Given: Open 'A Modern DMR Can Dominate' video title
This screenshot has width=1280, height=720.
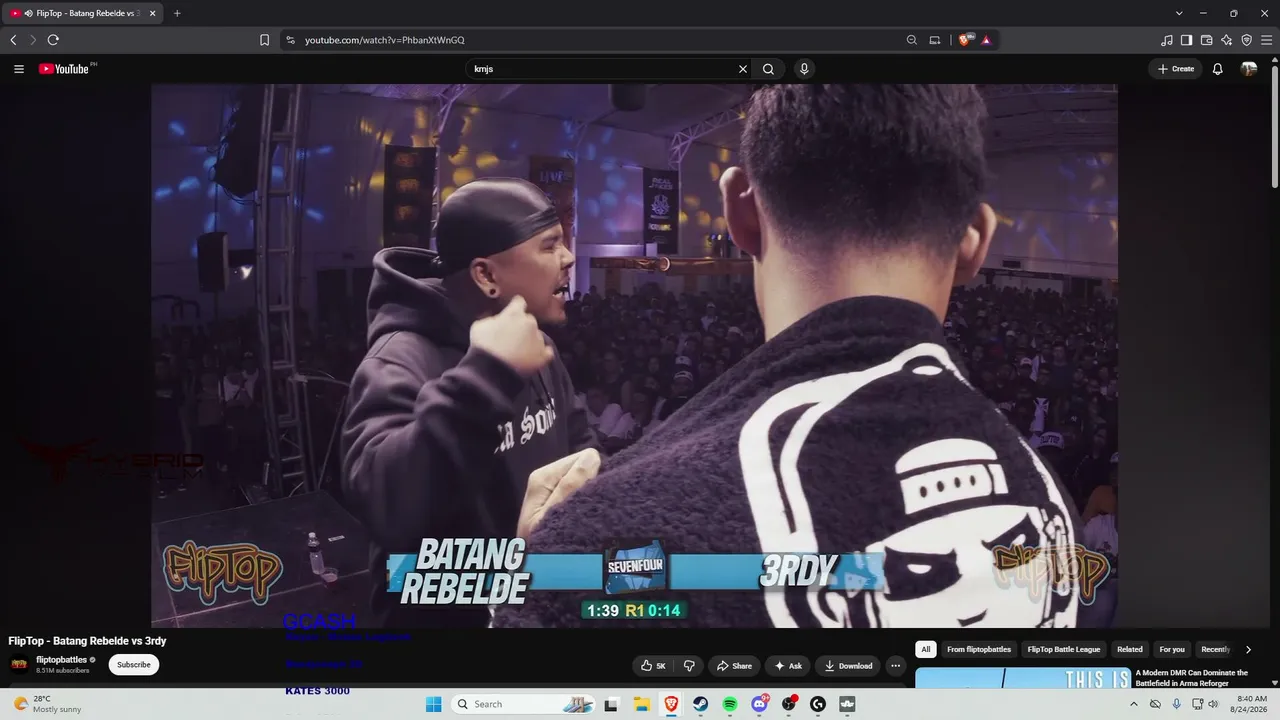Looking at the screenshot, I should [x=1192, y=678].
